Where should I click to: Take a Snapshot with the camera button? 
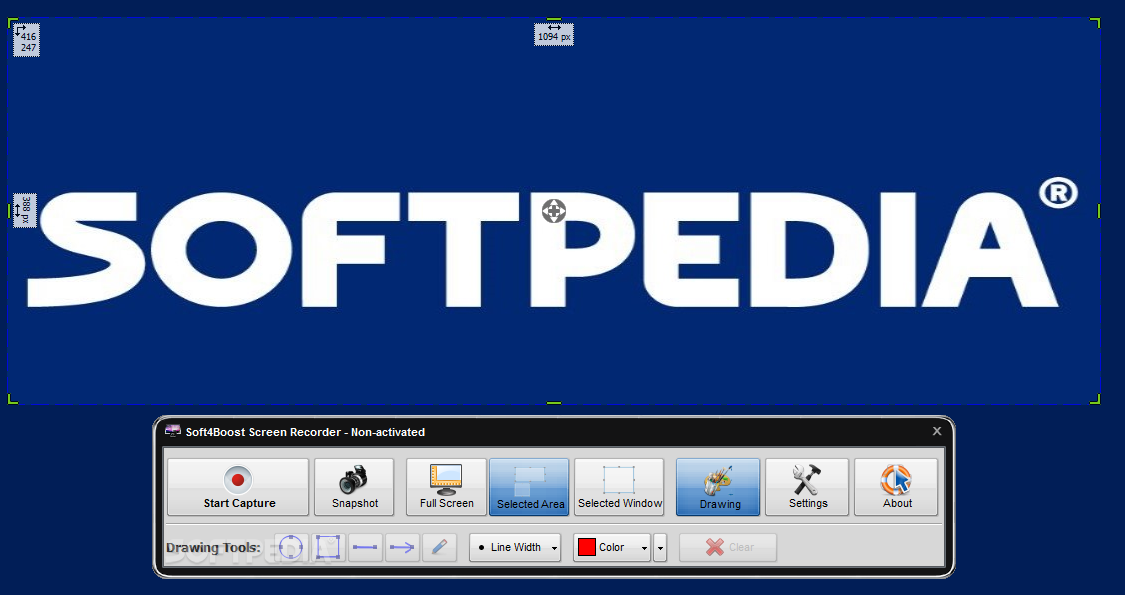(x=354, y=487)
